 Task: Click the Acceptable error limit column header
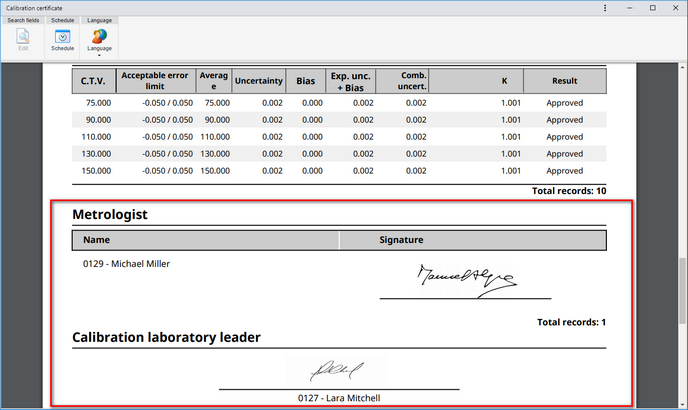tap(156, 81)
